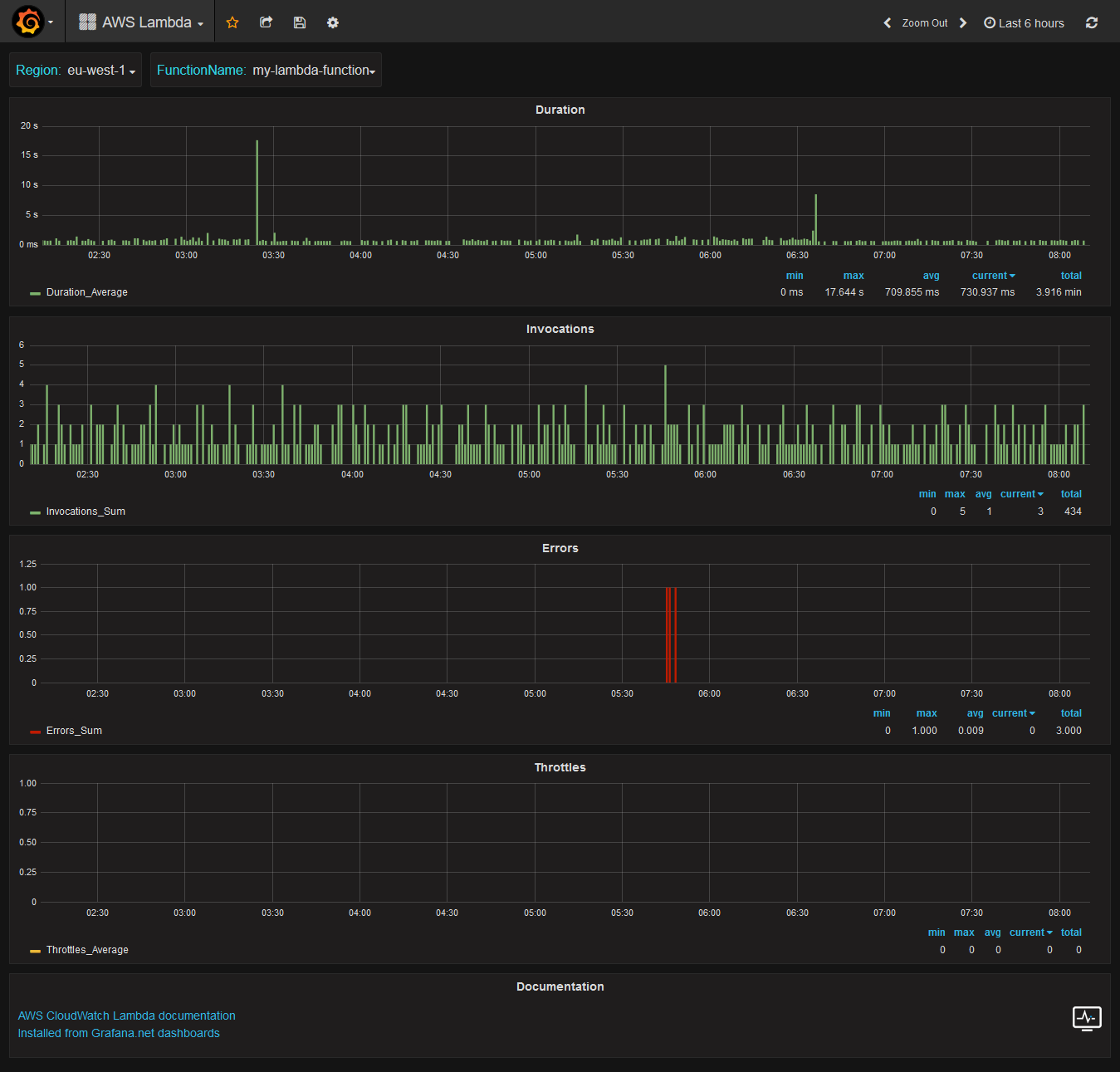Toggle the Throttles_Average legend series
Viewport: 1120px width, 1072px height.
point(87,950)
